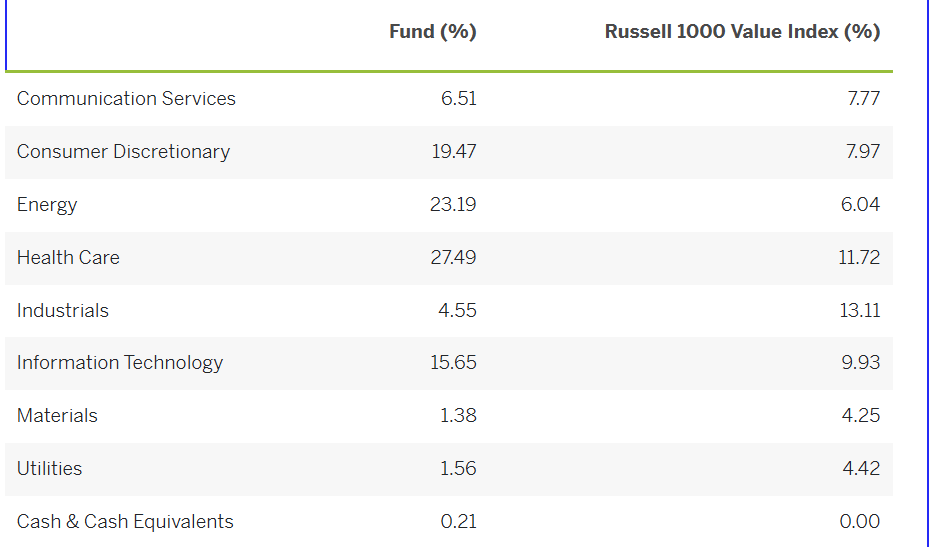Click the Health Care sector label
Viewport: 930px width, 547px height.
pos(68,258)
